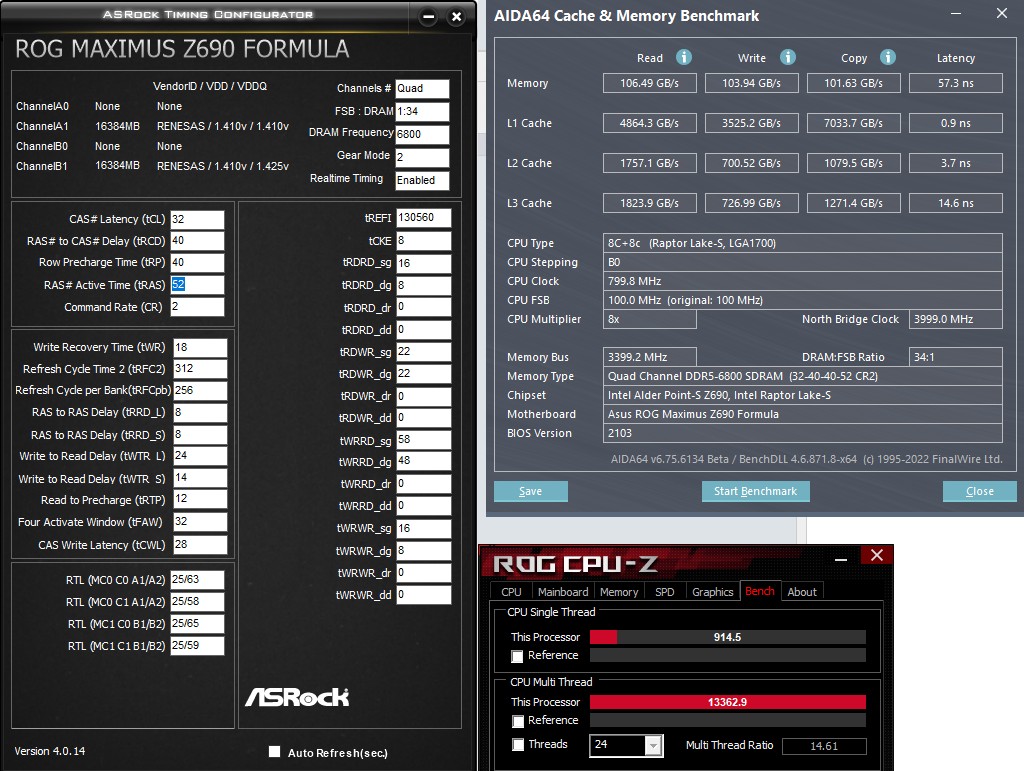Click the tRCD value field showing 40
The width and height of the screenshot is (1024, 771).
pyautogui.click(x=197, y=241)
